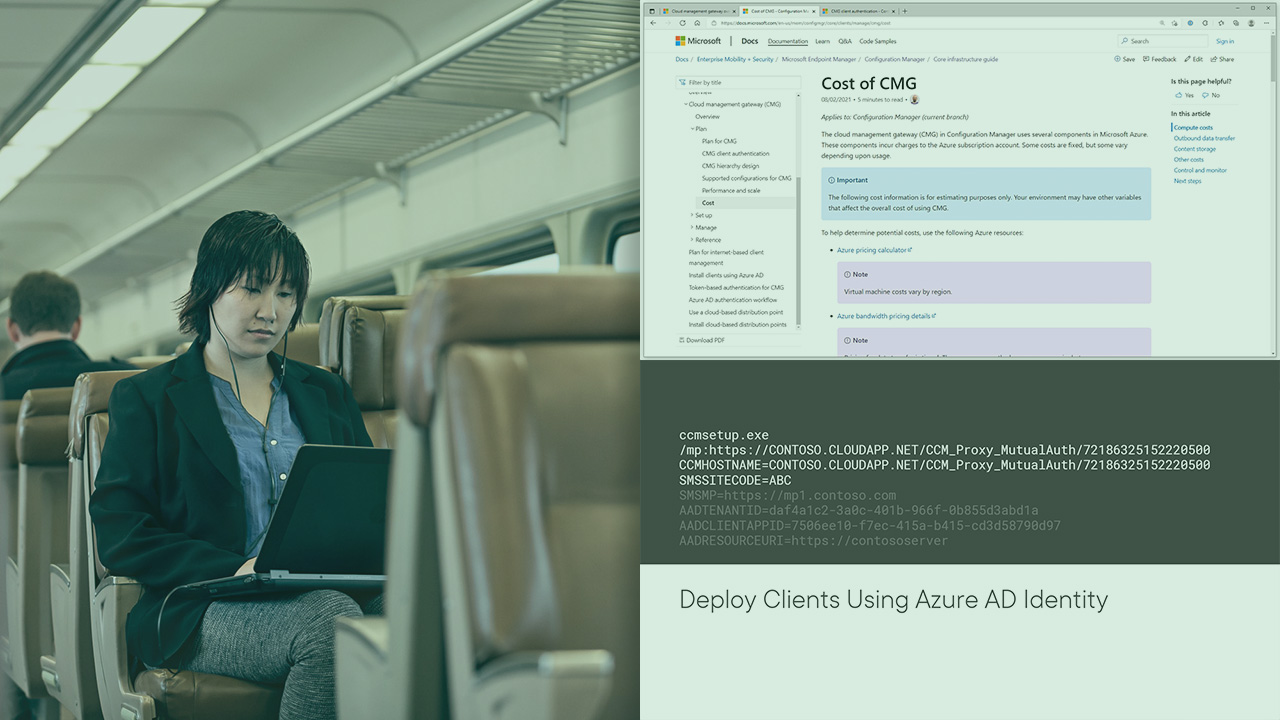This screenshot has width=1280, height=720.
Task: Go to browser home via house icon
Action: coord(695,23)
